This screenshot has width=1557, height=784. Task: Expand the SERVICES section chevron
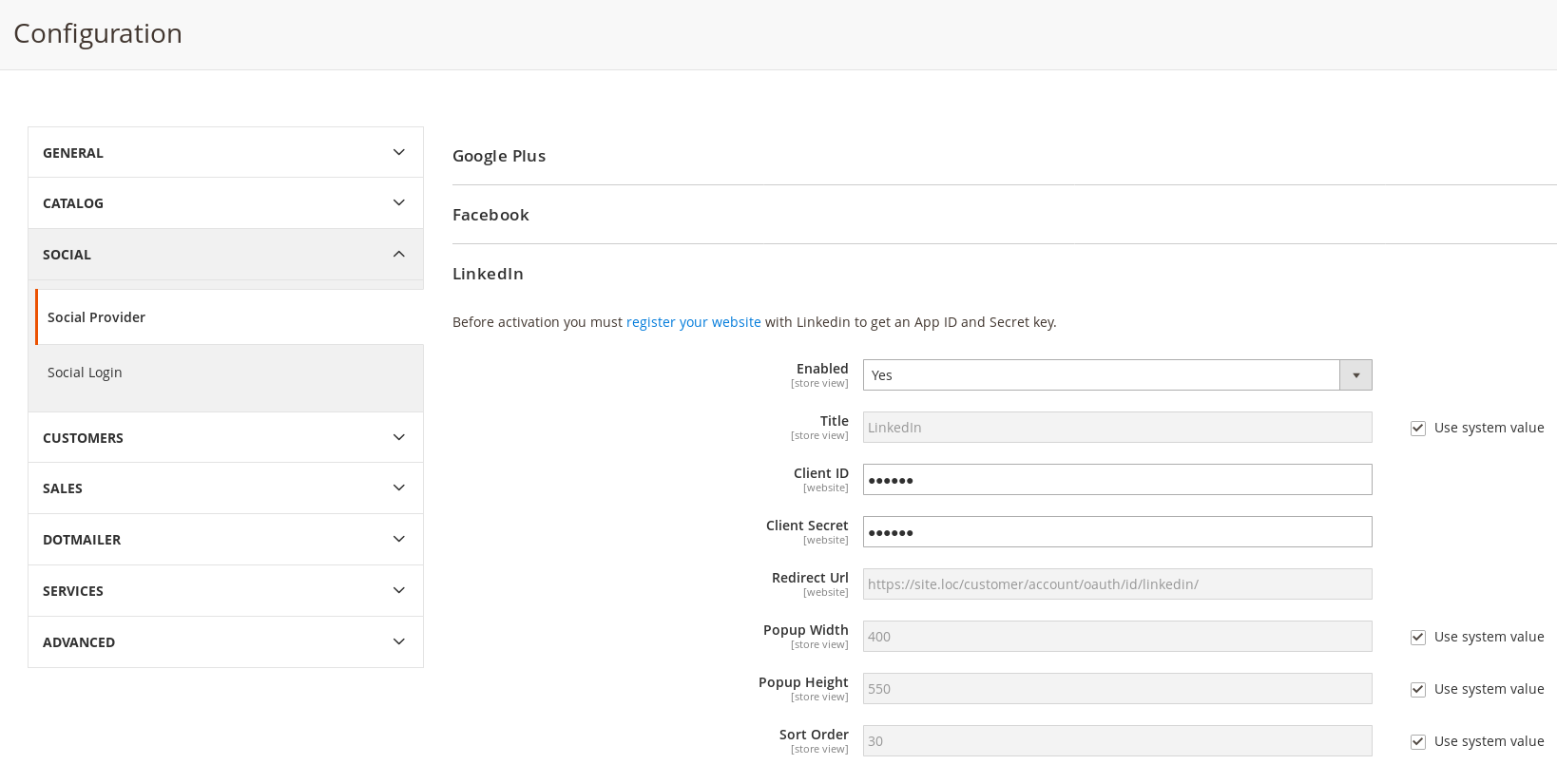(399, 590)
